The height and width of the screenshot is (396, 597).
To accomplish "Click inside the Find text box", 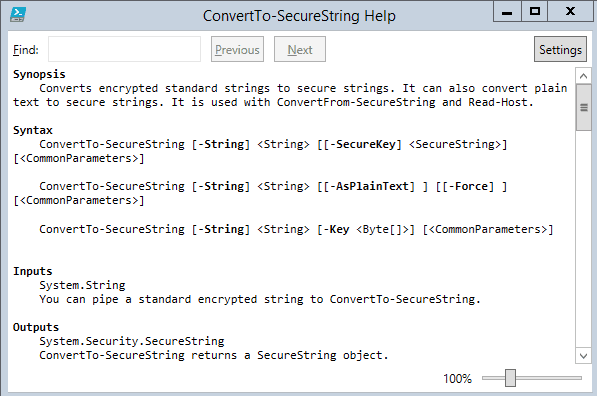I will pos(124,49).
